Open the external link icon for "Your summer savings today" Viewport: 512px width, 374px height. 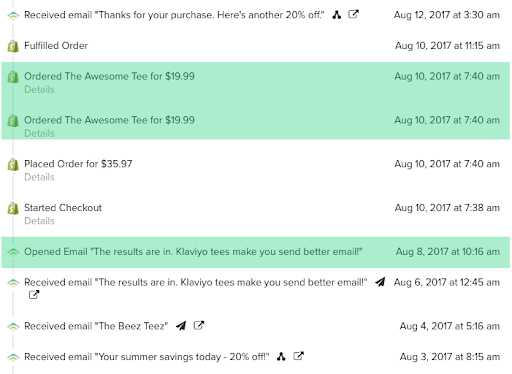[x=298, y=356]
